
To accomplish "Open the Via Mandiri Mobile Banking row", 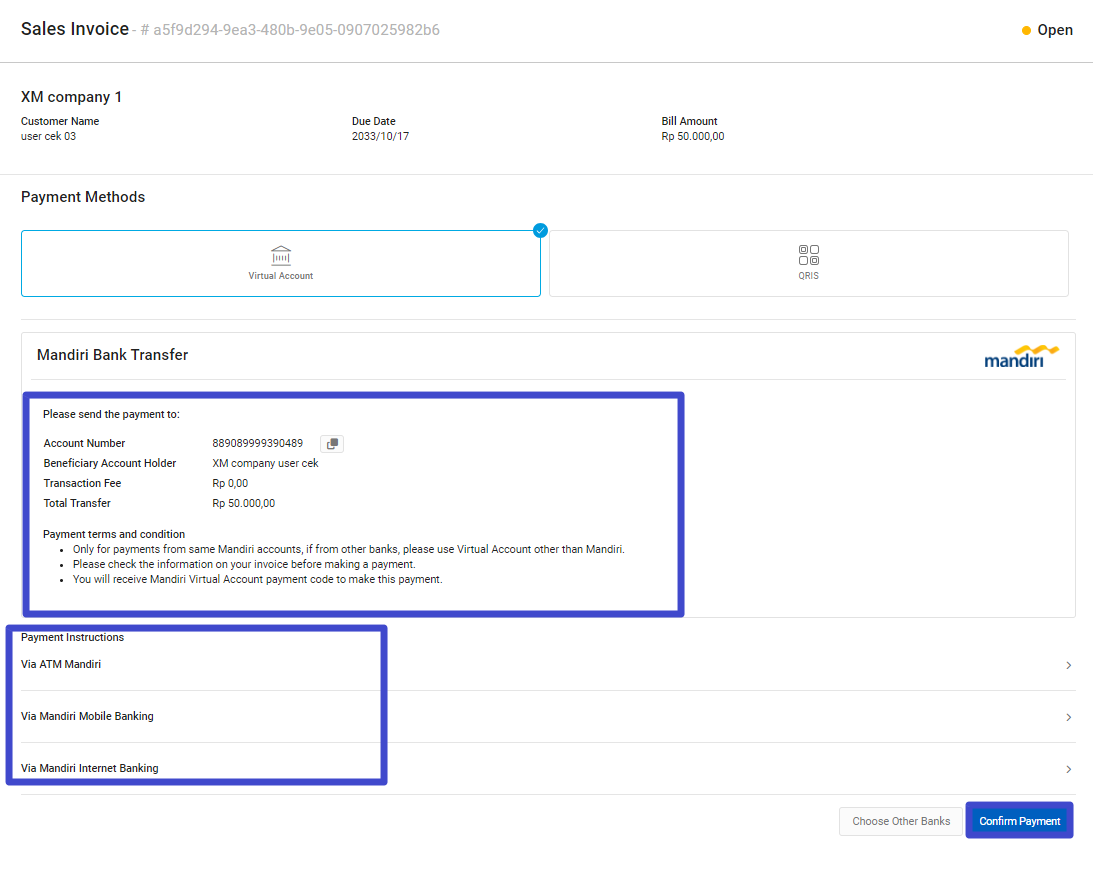I will click(x=548, y=717).
